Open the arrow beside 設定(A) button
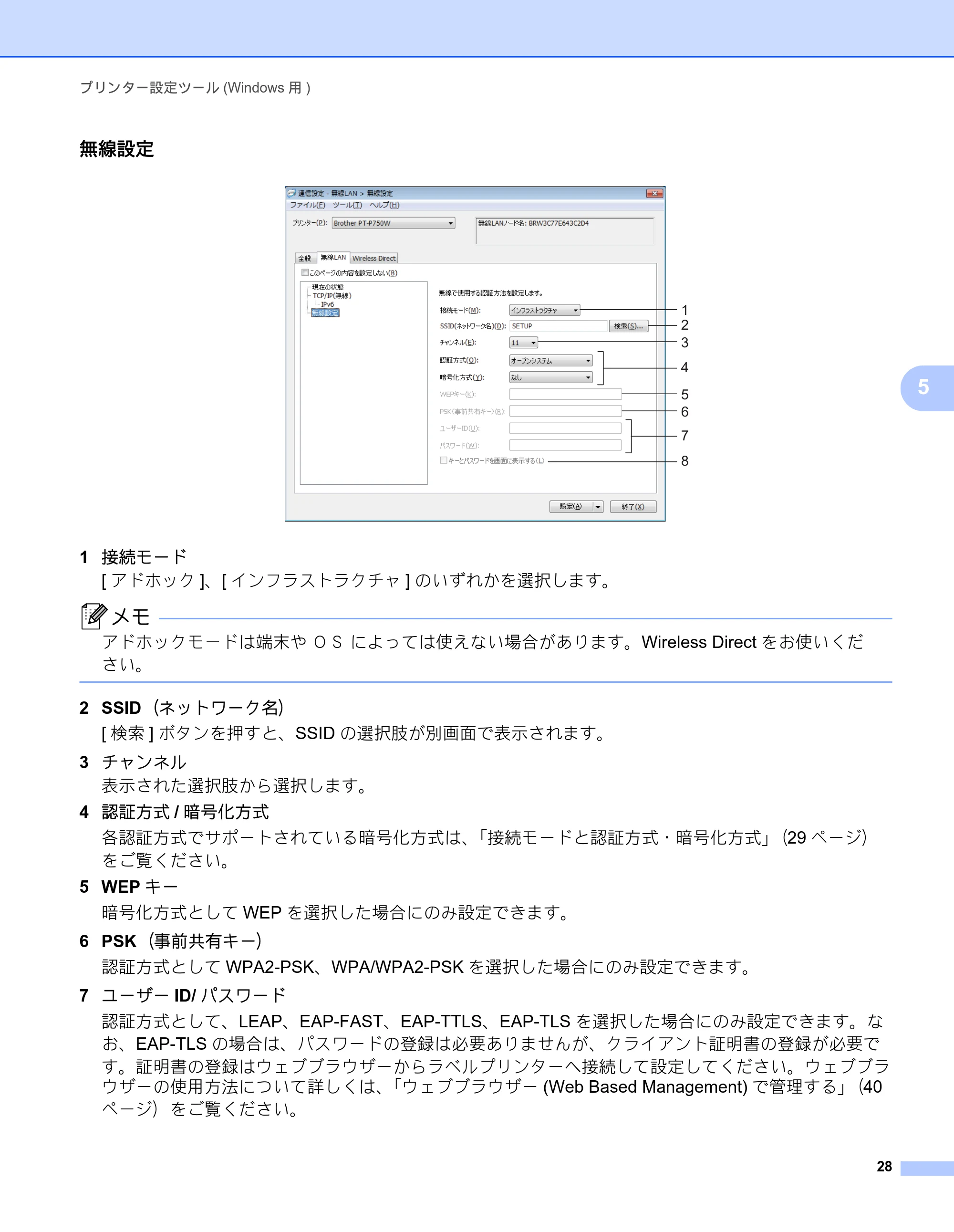Viewport: 954px width, 1232px height. click(x=598, y=507)
